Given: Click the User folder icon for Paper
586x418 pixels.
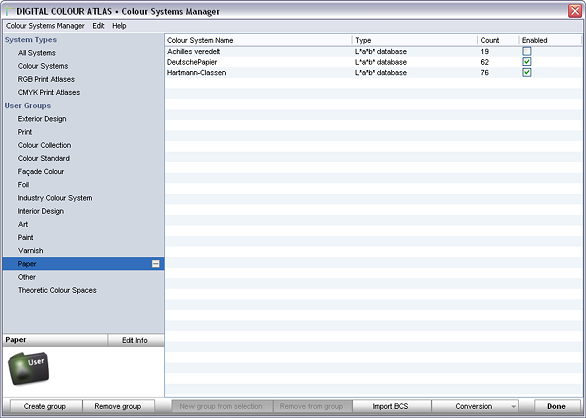Looking at the screenshot, I should pyautogui.click(x=29, y=368).
